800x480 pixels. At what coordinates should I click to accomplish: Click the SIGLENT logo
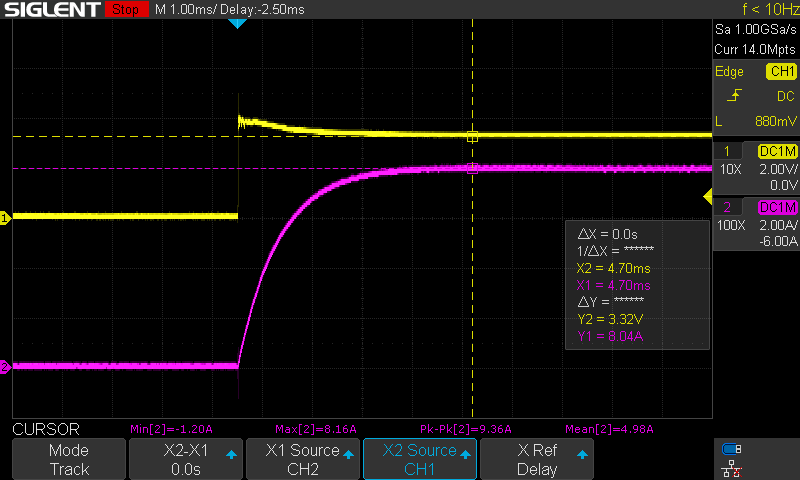pyautogui.click(x=50, y=10)
